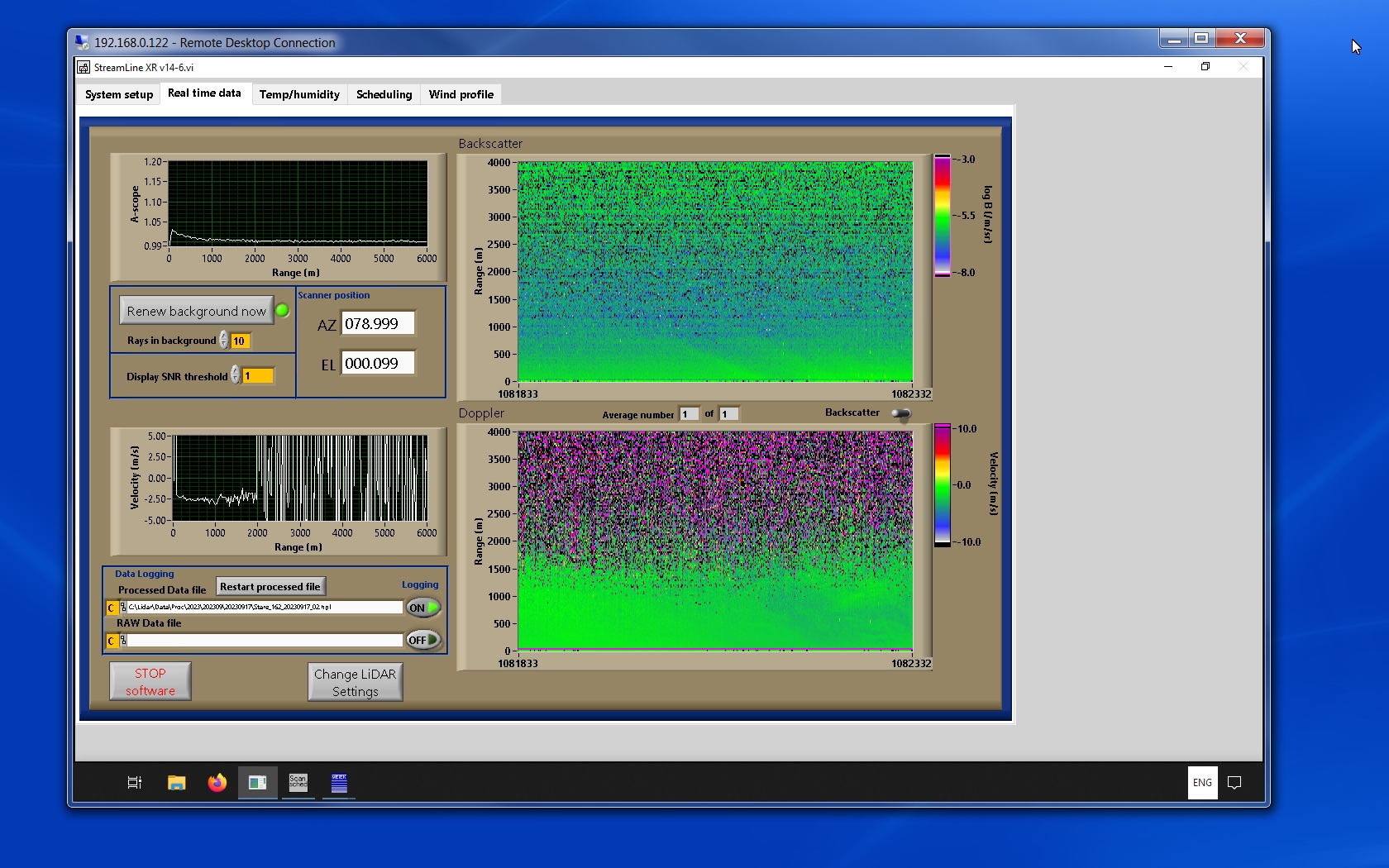Viewport: 1389px width, 868px height.
Task: Click the Change LiDAR Settings button
Action: [x=355, y=682]
